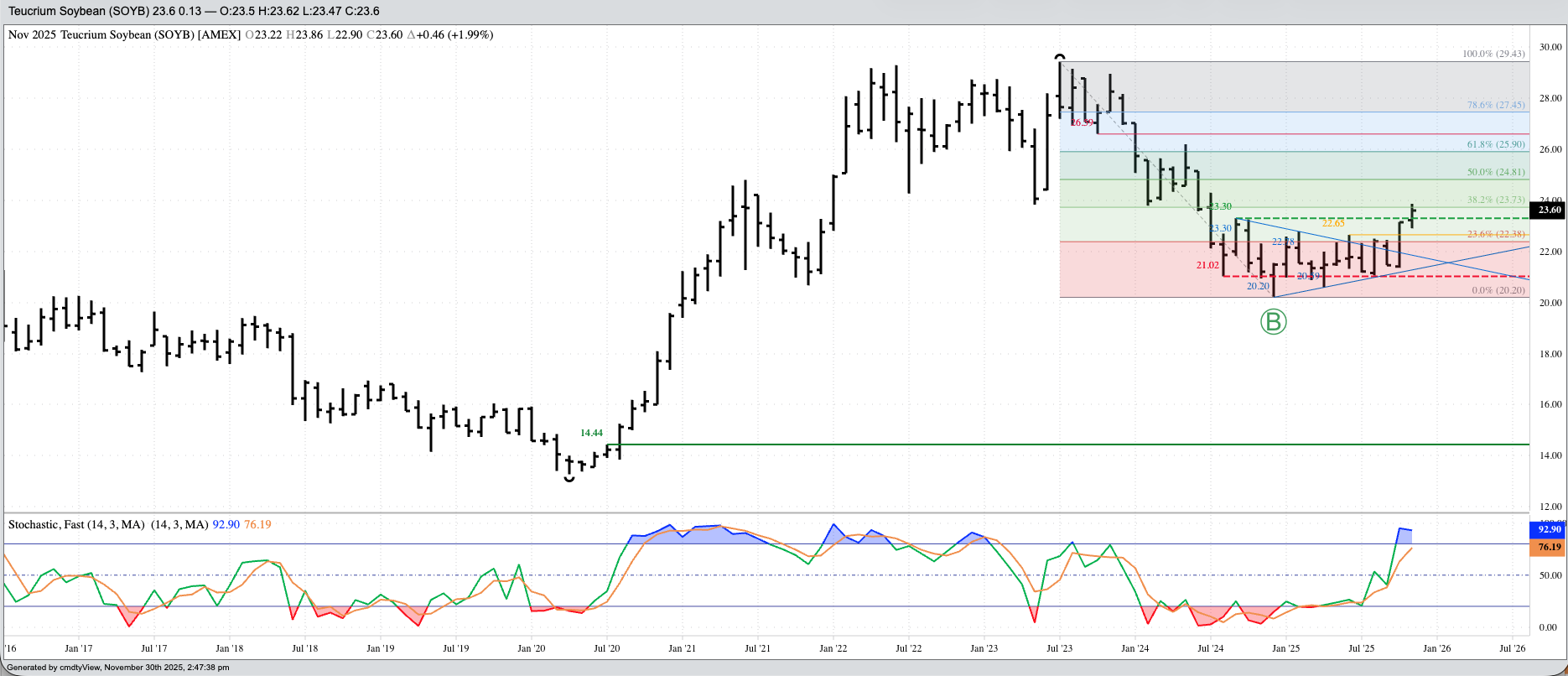Image resolution: width=1568 pixels, height=676 pixels.
Task: Select the 100.0% (29.43) Fibonacci label
Action: tap(1493, 54)
